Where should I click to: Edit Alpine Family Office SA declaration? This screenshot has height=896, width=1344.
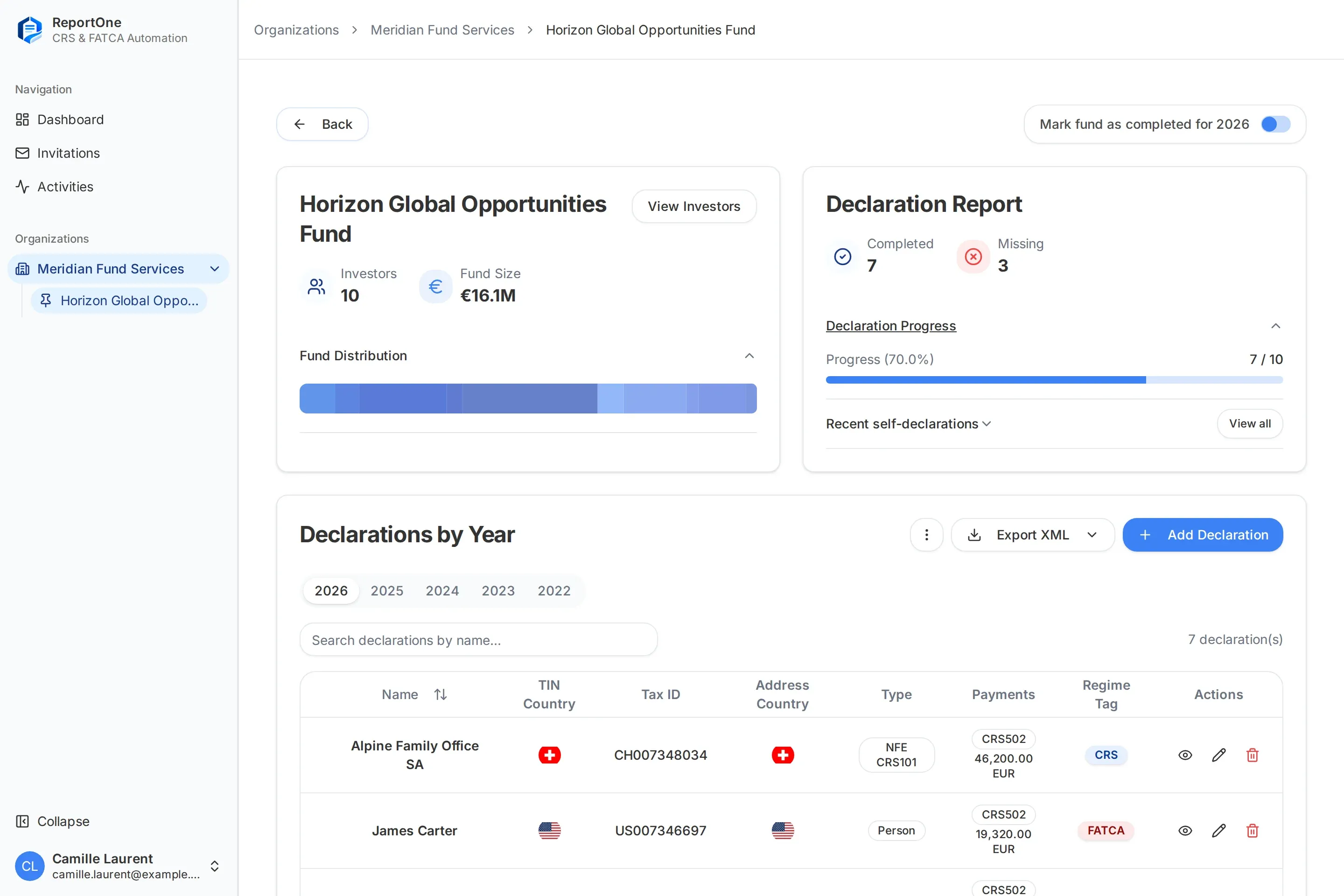[1219, 755]
